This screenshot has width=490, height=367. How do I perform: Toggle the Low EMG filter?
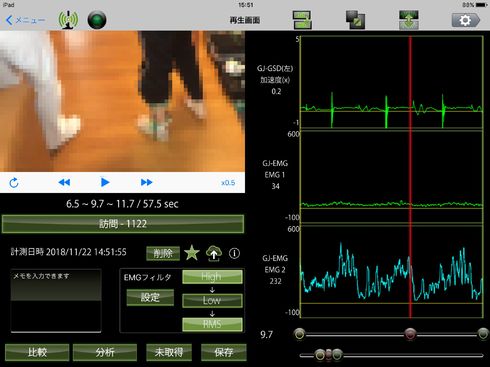tap(212, 300)
